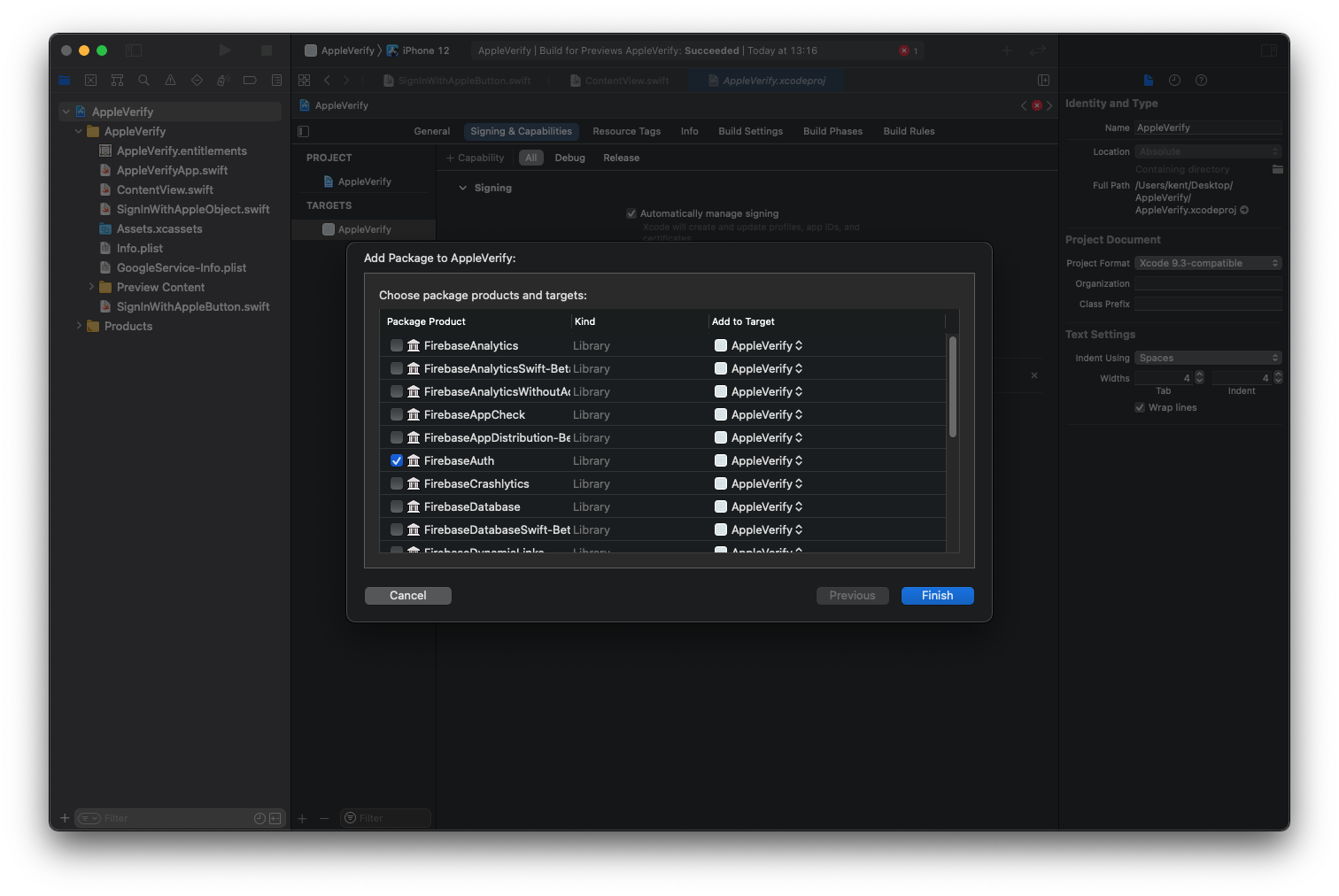The width and height of the screenshot is (1339, 896).
Task: Toggle the navigator sidebar icon
Action: click(134, 50)
